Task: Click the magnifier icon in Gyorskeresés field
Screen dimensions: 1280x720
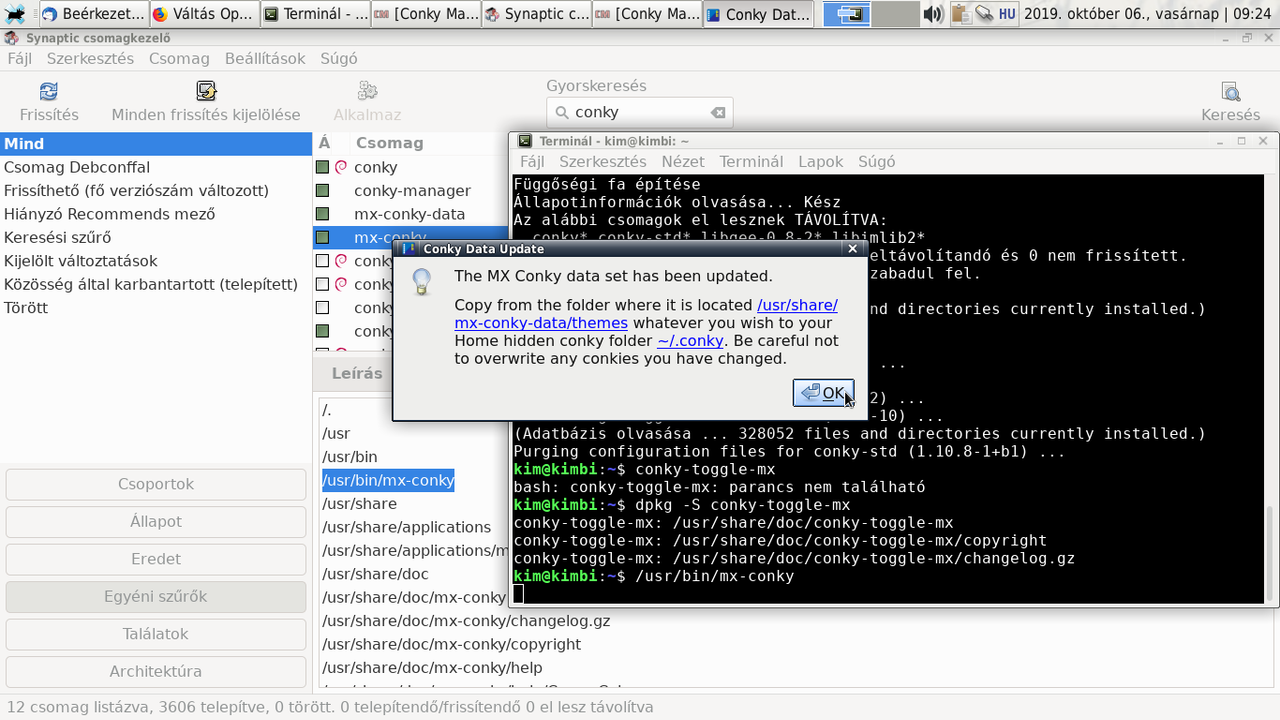Action: click(562, 113)
